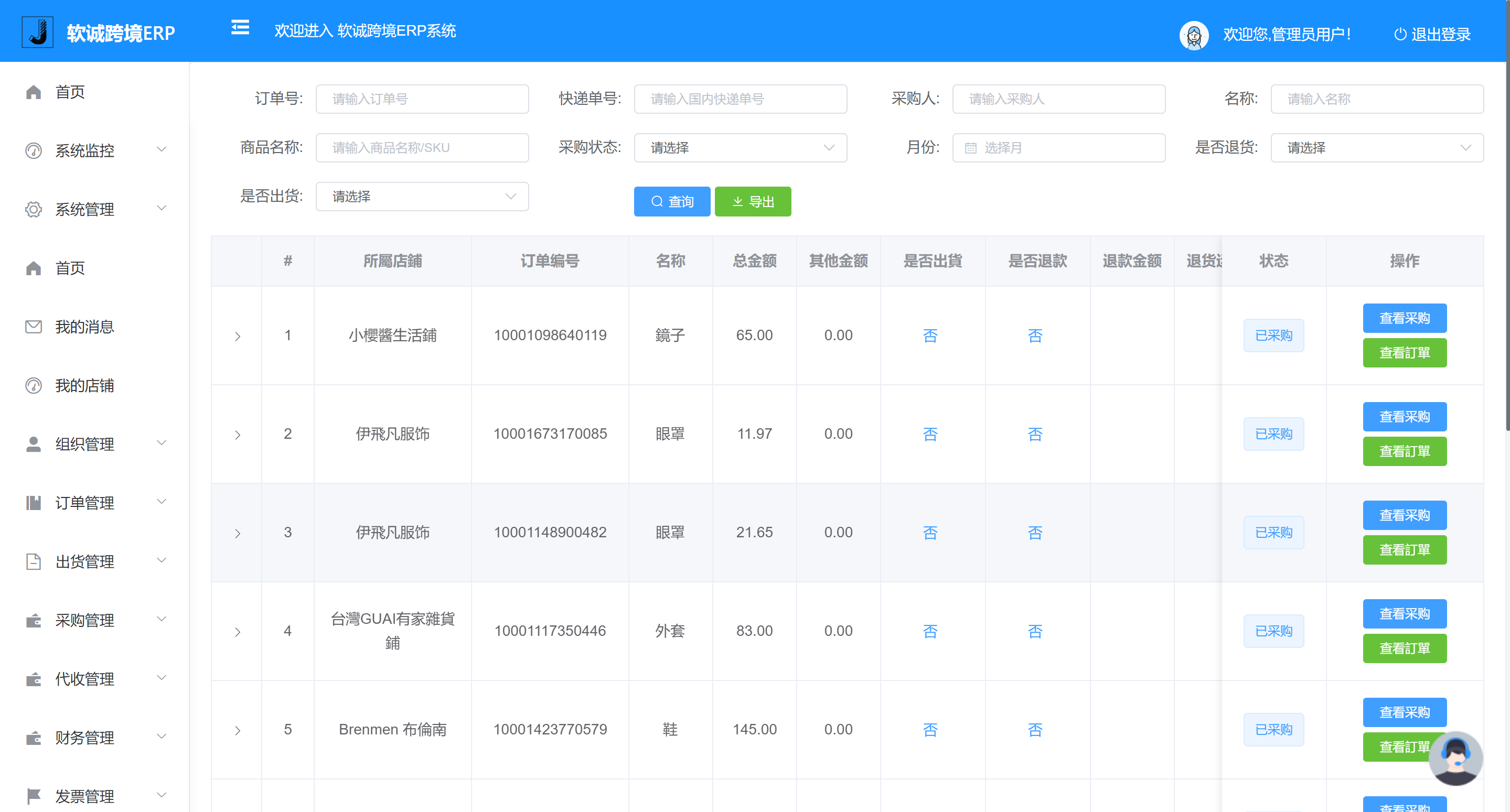Viewport: 1510px width, 812px height.
Task: Click the download icon on 导出 button
Action: click(737, 201)
